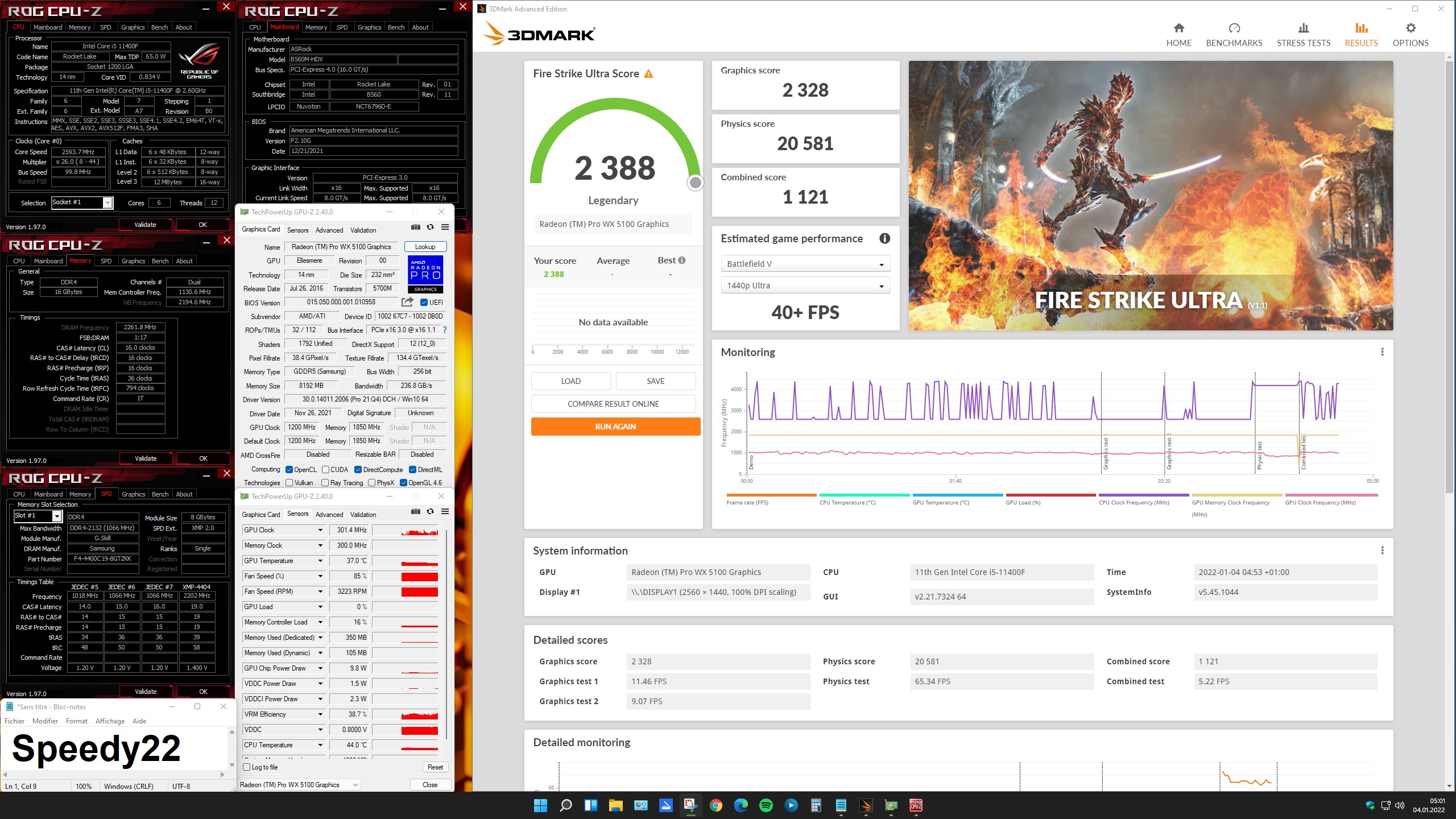Viewport: 1456px width, 819px height.
Task: Click LOAD result button
Action: [x=571, y=381]
